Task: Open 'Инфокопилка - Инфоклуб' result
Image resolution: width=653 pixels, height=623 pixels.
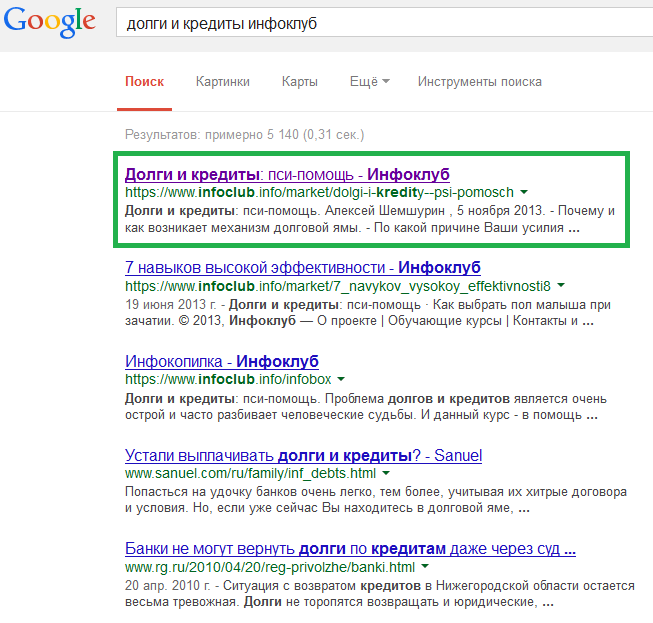Action: point(222,361)
